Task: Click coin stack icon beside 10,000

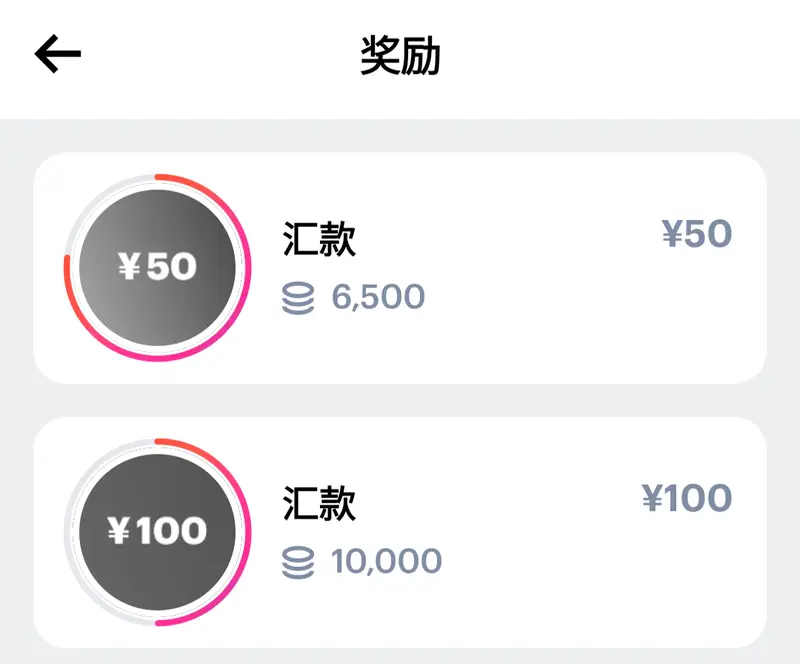Action: 298,562
